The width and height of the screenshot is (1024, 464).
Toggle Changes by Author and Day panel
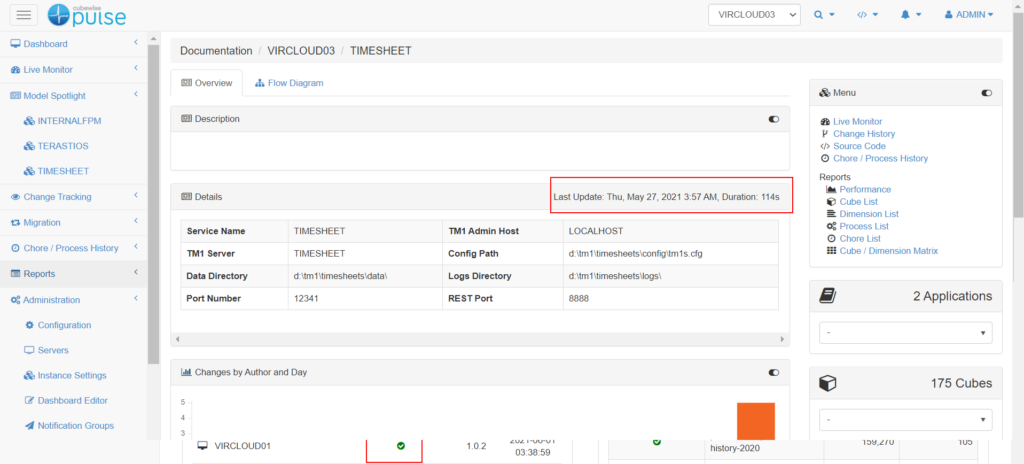tap(773, 372)
